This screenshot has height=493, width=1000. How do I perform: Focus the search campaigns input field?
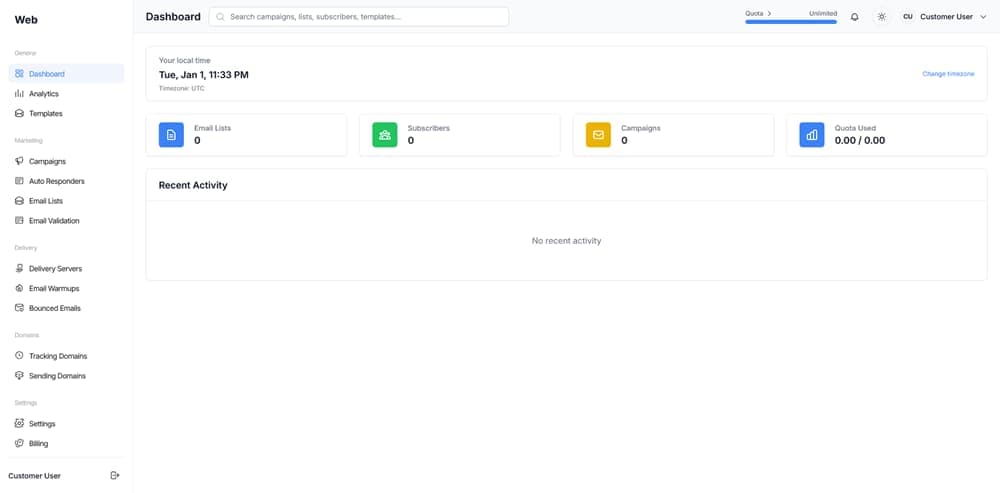pyautogui.click(x=360, y=17)
